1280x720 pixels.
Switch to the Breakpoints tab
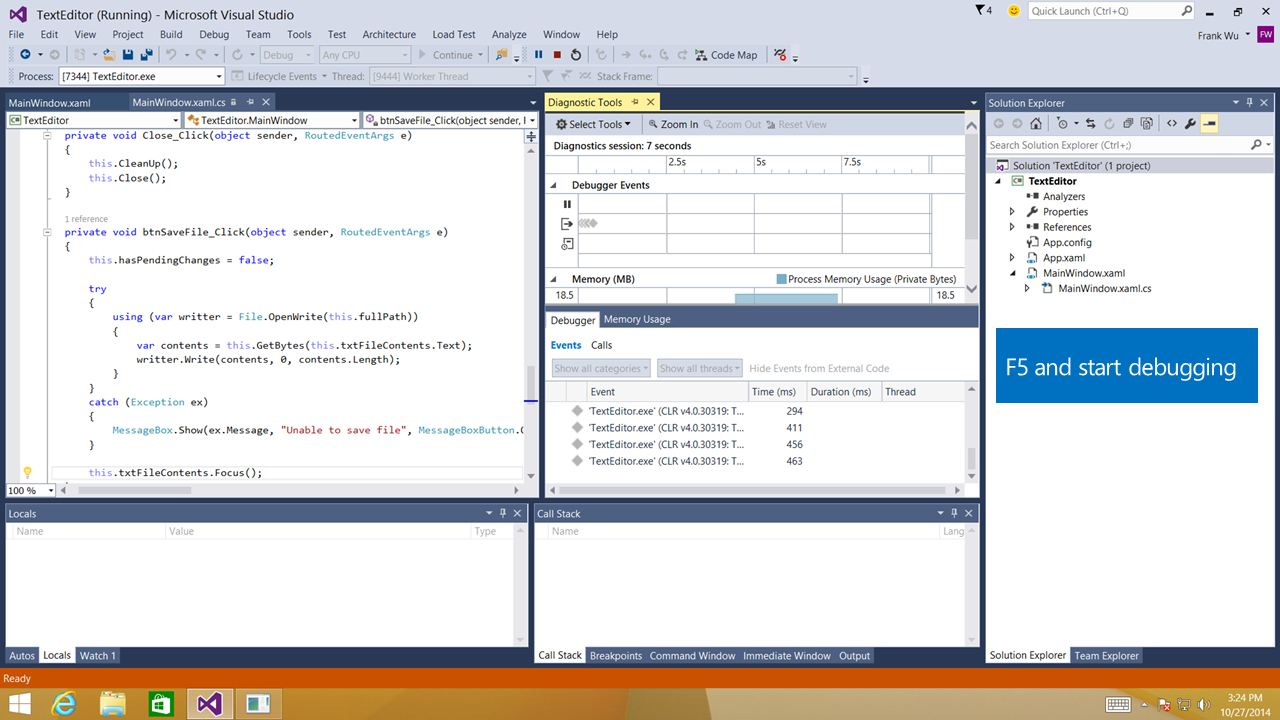point(615,656)
